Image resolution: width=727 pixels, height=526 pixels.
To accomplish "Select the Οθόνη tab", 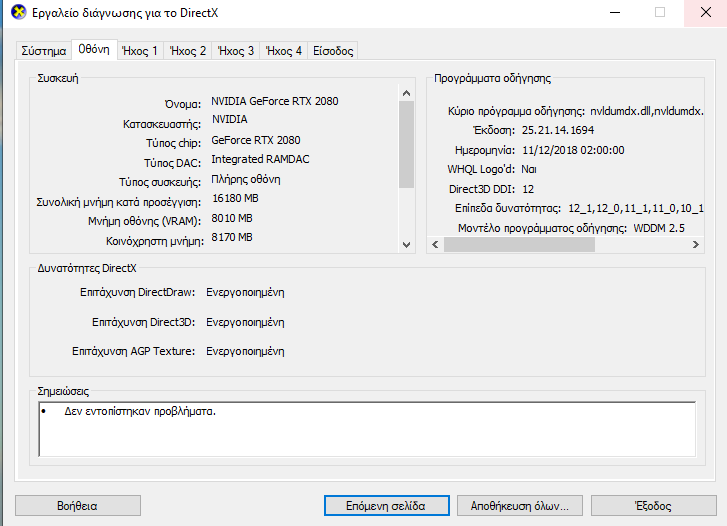I will (x=94, y=49).
